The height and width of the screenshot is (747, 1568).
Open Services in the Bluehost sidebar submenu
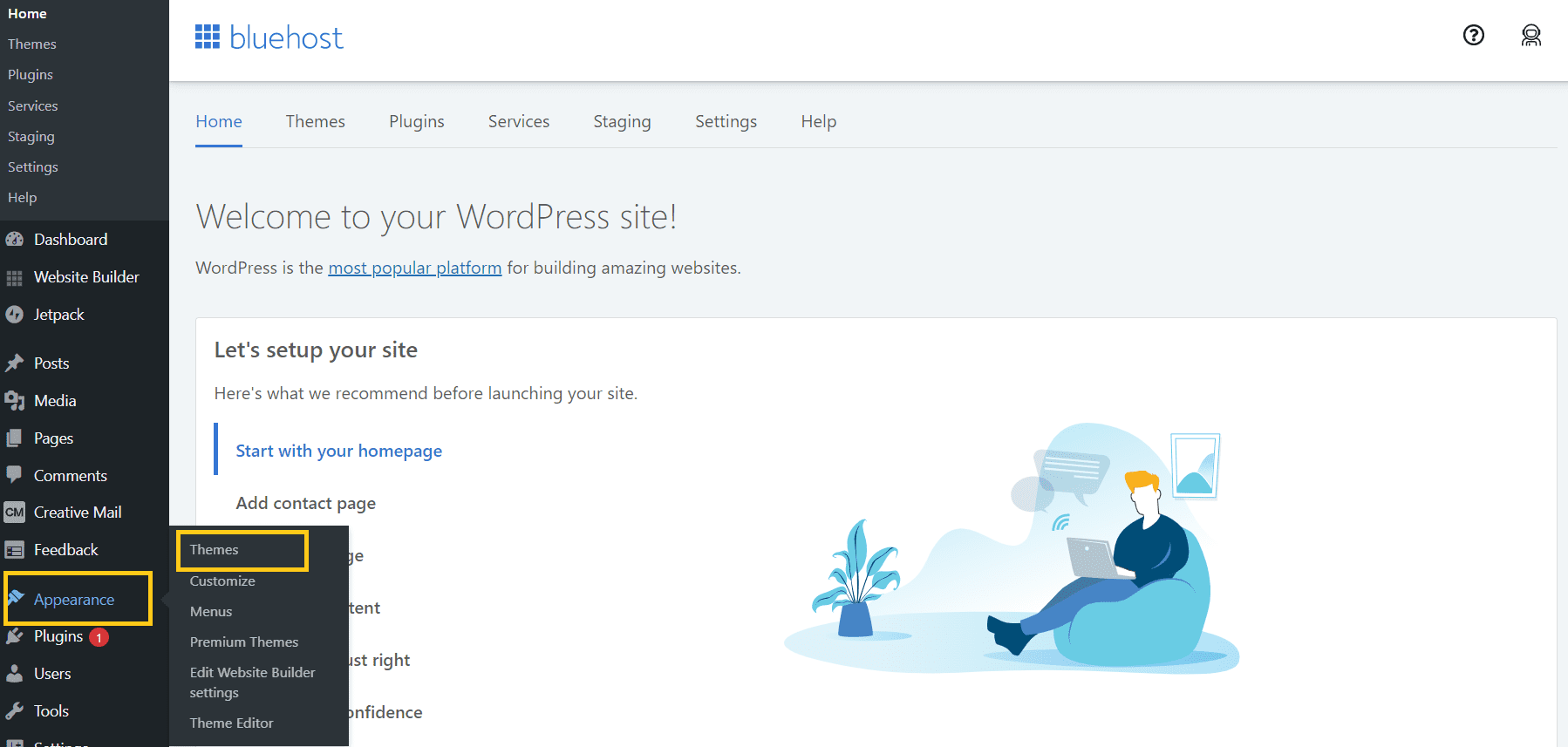point(33,105)
